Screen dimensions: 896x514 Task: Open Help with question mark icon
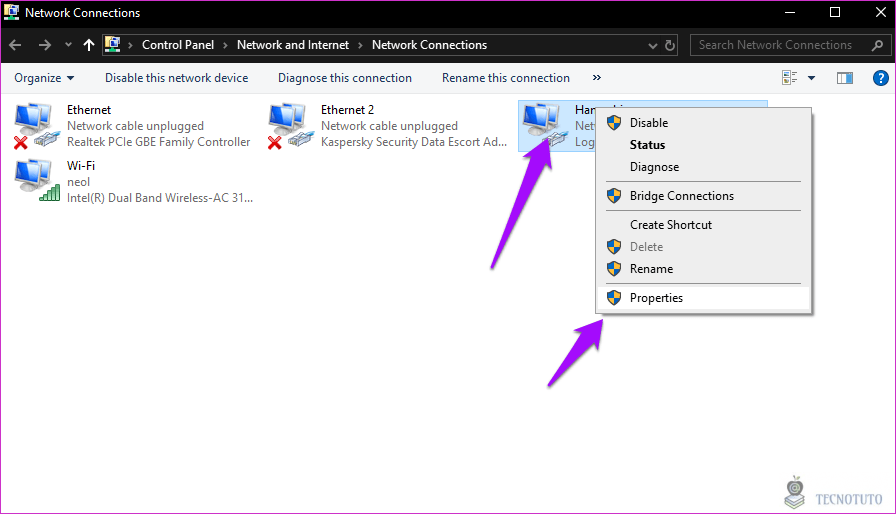[881, 78]
